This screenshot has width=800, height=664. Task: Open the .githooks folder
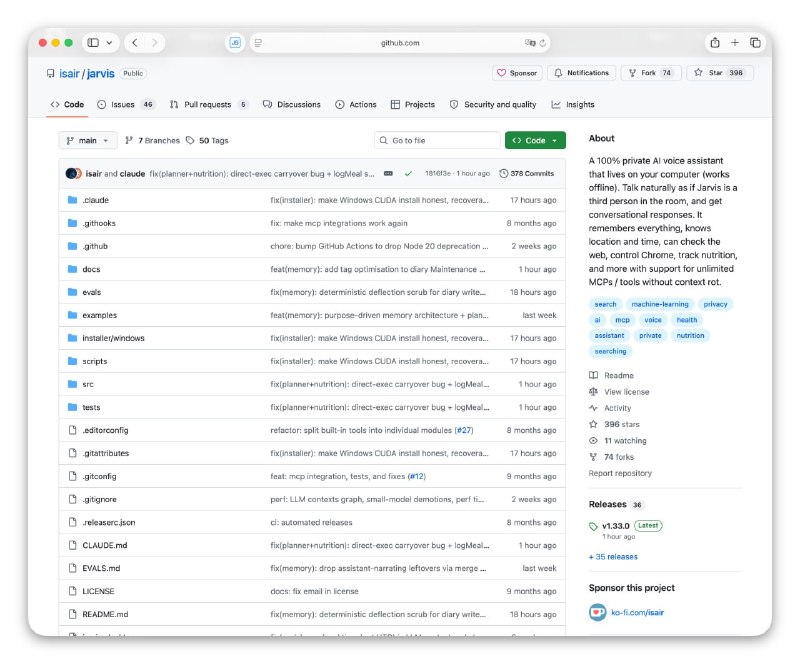[x=99, y=223]
